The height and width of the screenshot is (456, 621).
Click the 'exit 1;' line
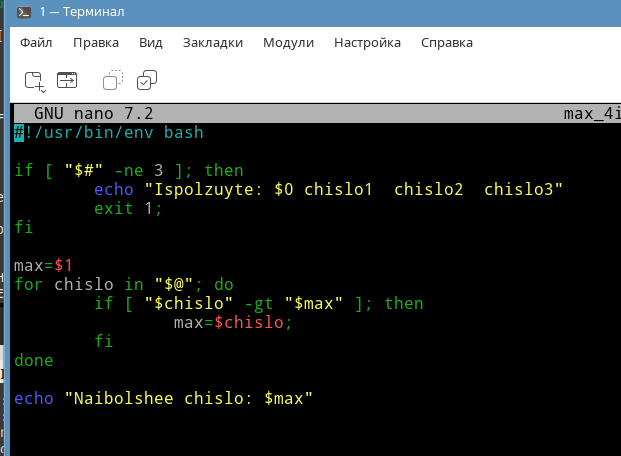click(x=128, y=208)
